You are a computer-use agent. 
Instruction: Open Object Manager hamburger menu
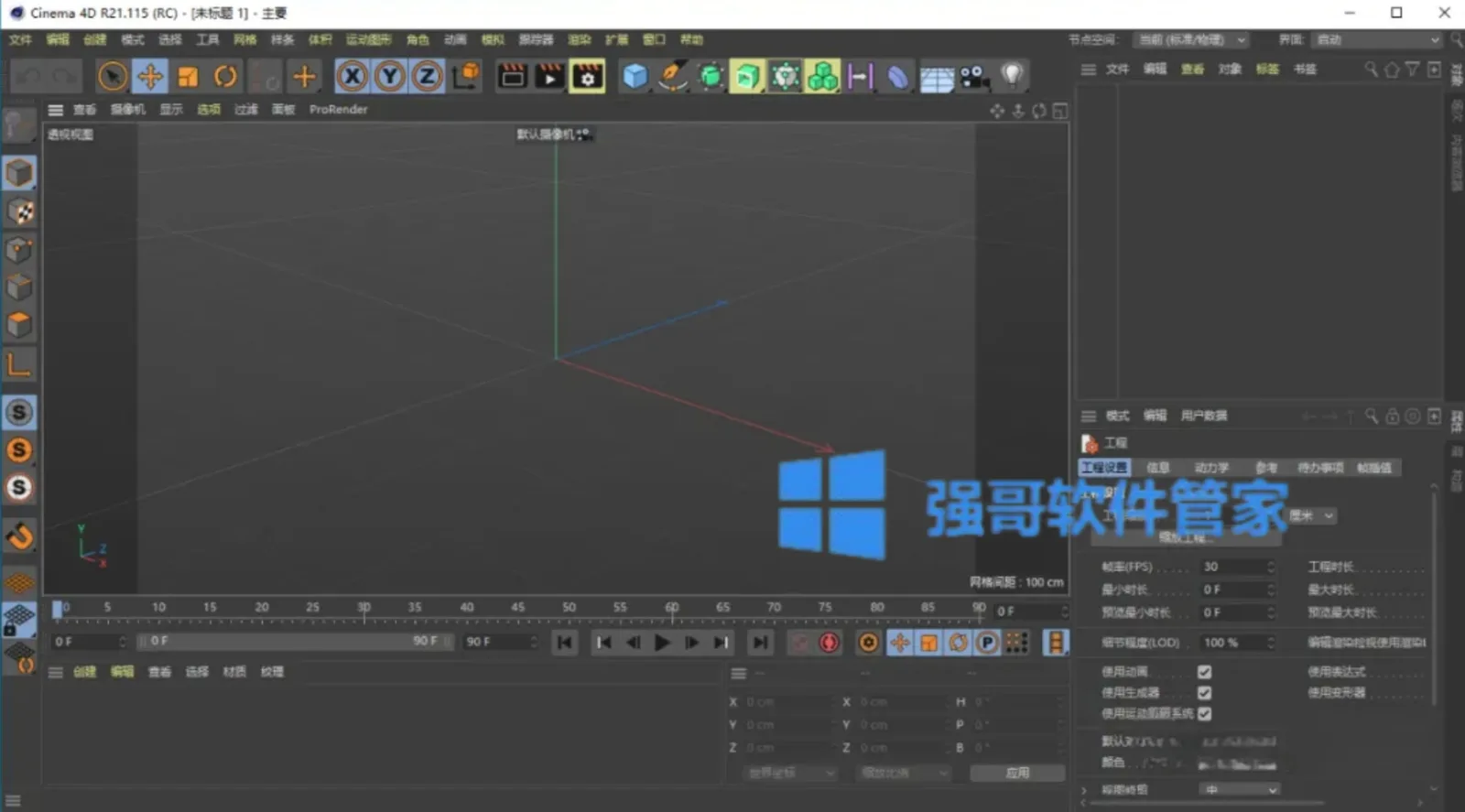(x=1088, y=70)
